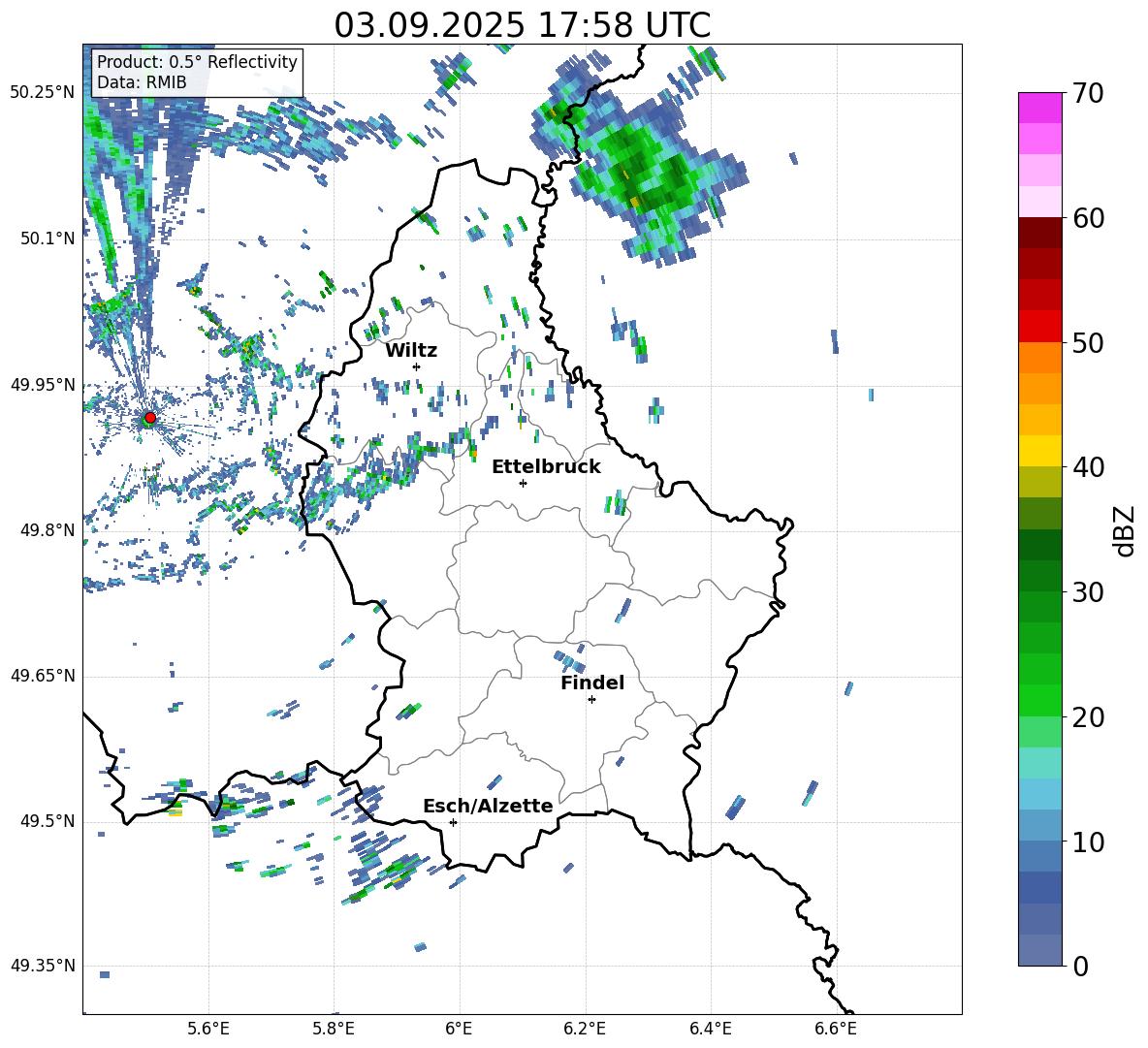Click the yellow echo patch near 49.5°N
This screenshot has height=1048, width=1148.
[x=175, y=810]
